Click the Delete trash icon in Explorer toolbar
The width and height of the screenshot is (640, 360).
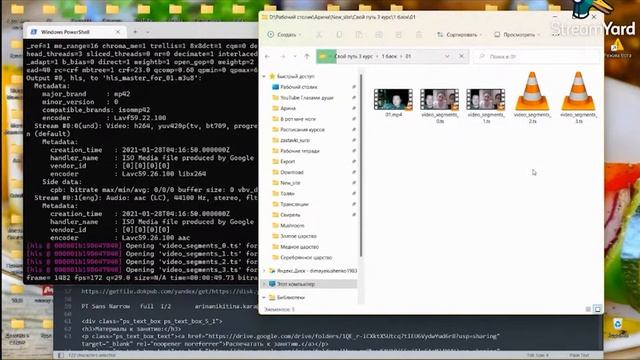click(419, 35)
